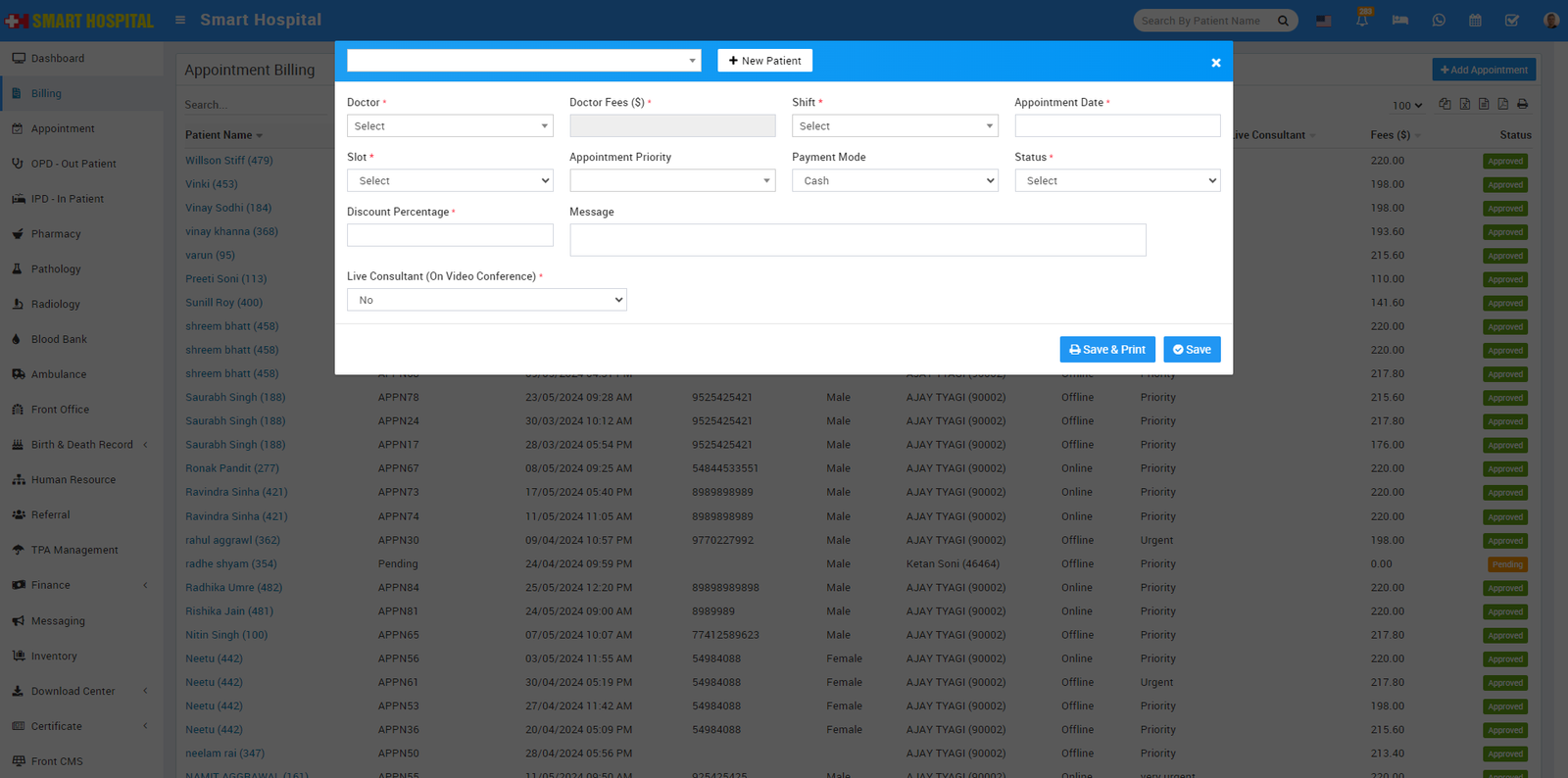Expand the Shift dropdown
This screenshot has height=778, width=1568.
click(x=894, y=126)
